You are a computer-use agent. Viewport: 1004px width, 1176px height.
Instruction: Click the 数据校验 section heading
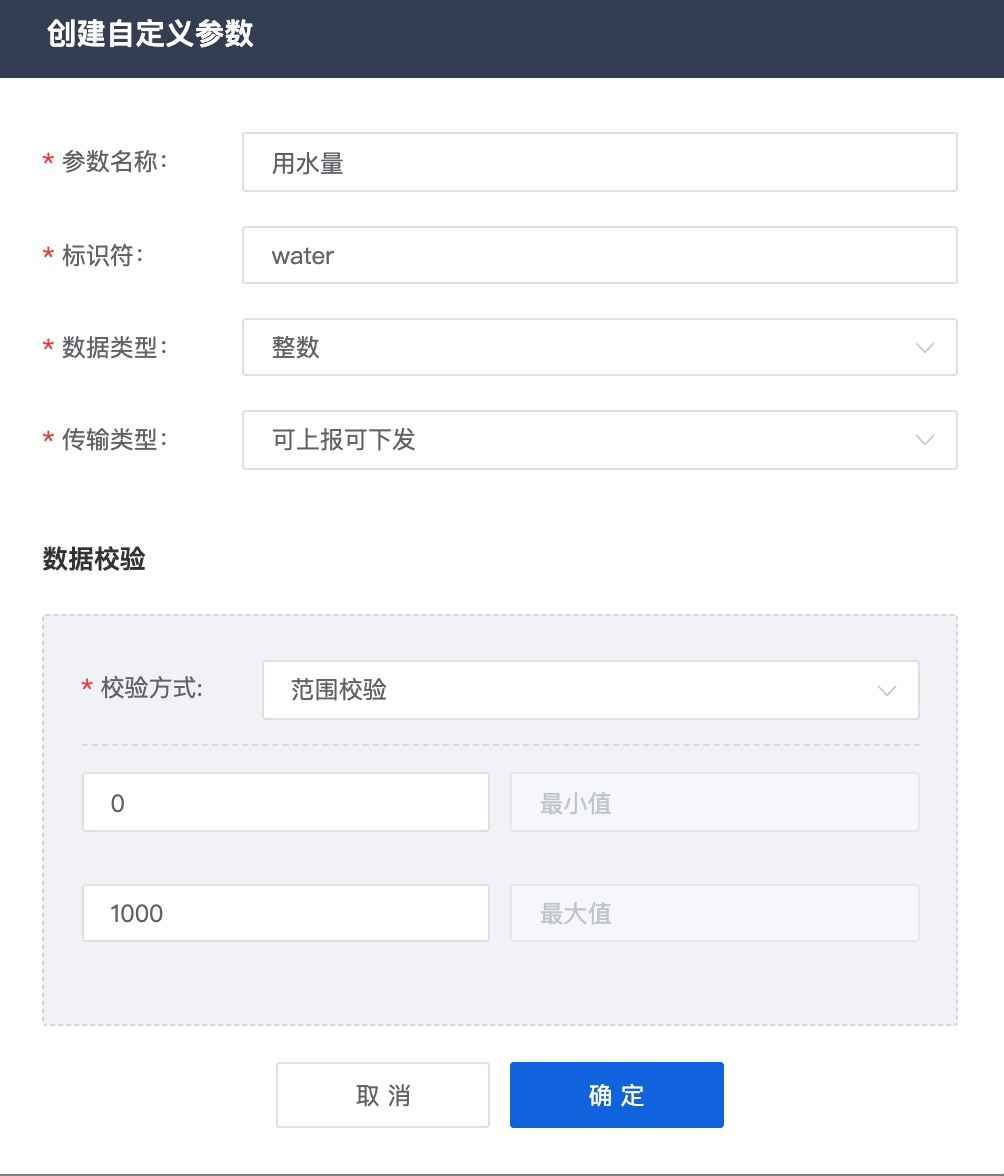(94, 559)
